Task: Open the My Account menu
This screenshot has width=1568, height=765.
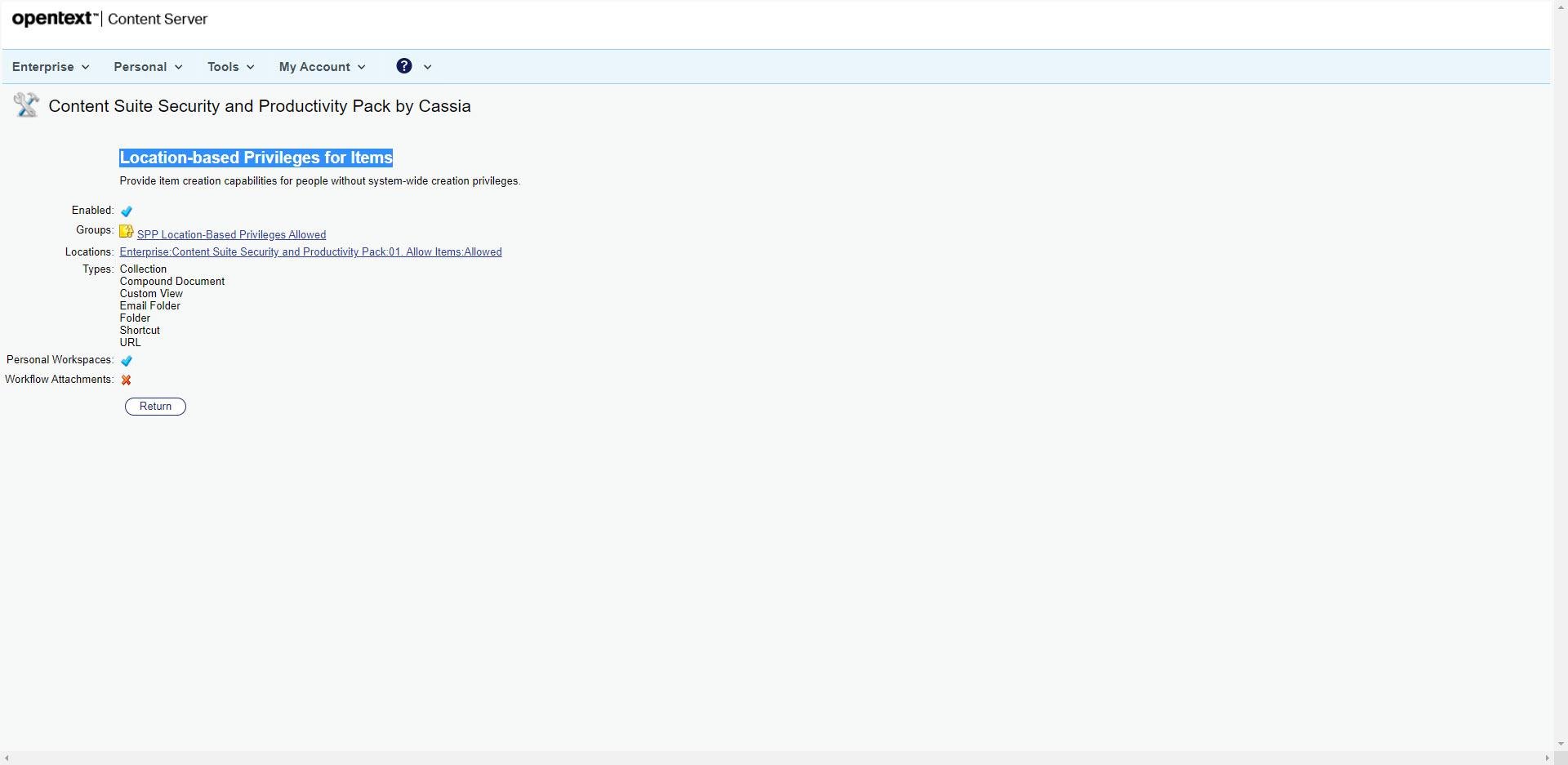Action: (322, 67)
